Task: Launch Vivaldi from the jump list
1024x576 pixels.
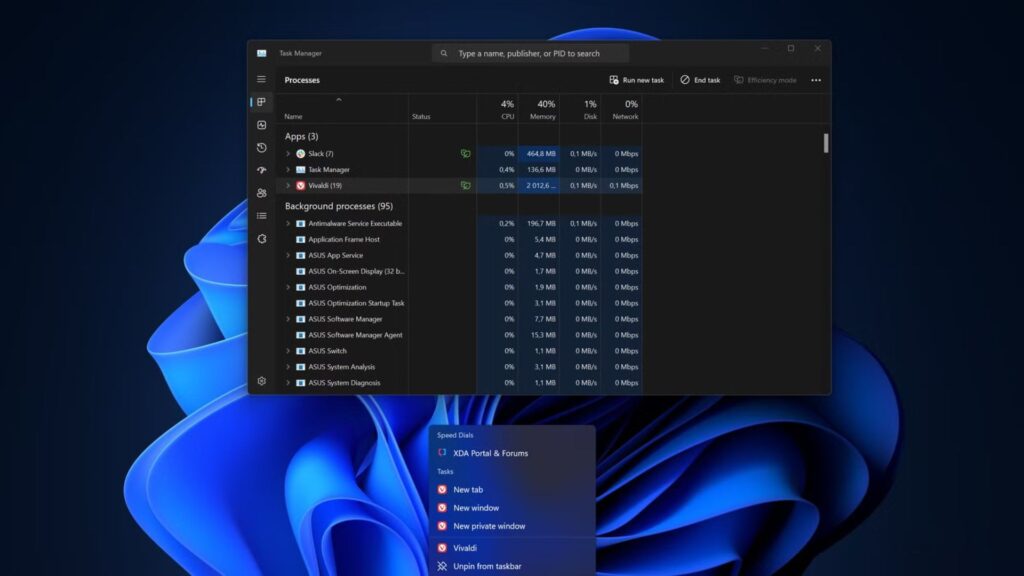Action: [512, 548]
